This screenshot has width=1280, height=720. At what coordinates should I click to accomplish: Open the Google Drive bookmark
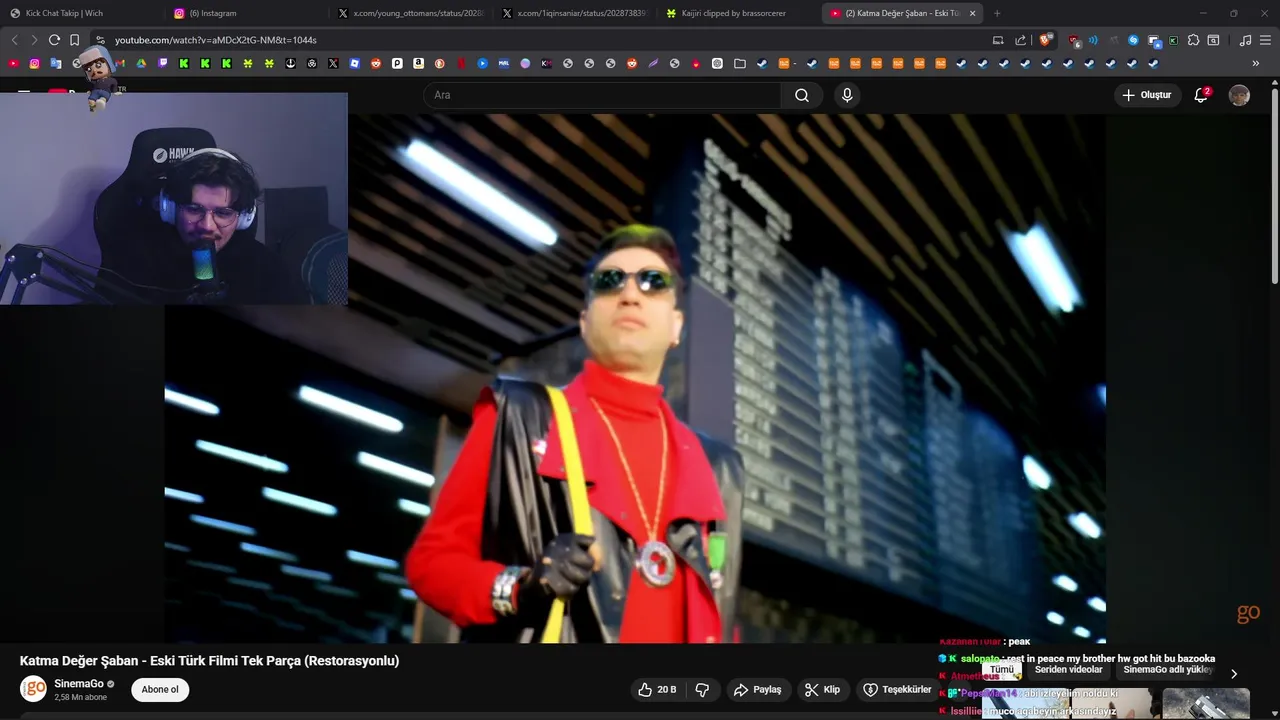click(141, 63)
